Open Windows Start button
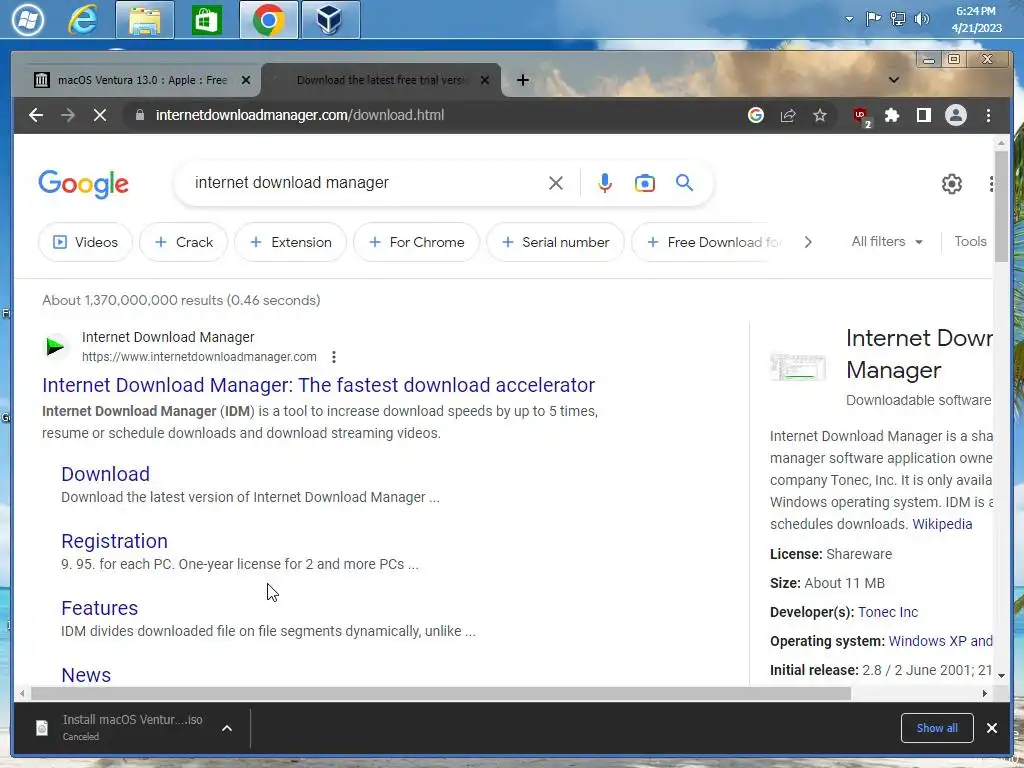The height and width of the screenshot is (768, 1024). [27, 19]
